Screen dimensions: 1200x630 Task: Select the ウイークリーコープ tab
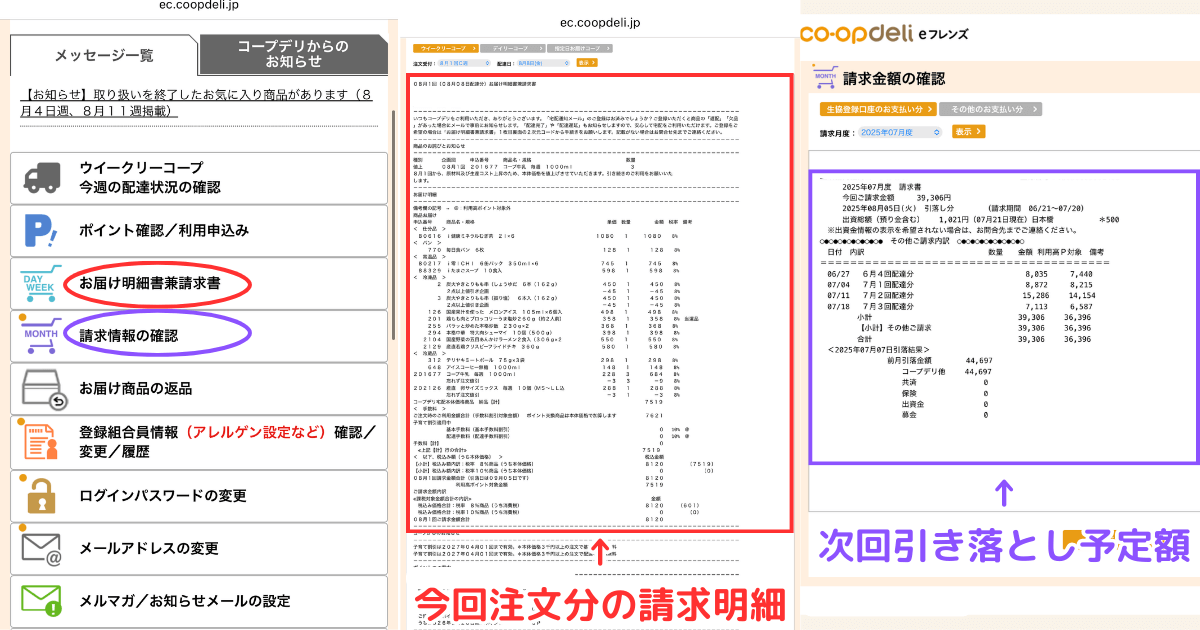click(x=445, y=47)
